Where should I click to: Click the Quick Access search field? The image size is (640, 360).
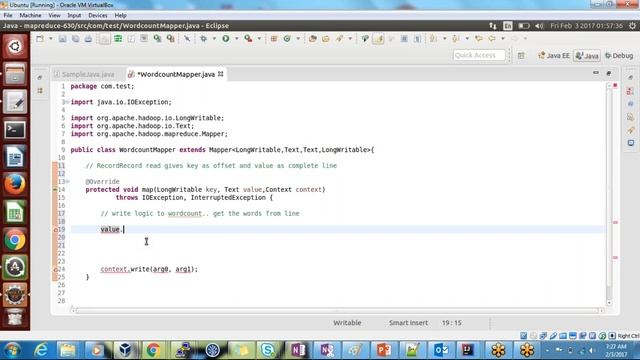[x=479, y=55]
